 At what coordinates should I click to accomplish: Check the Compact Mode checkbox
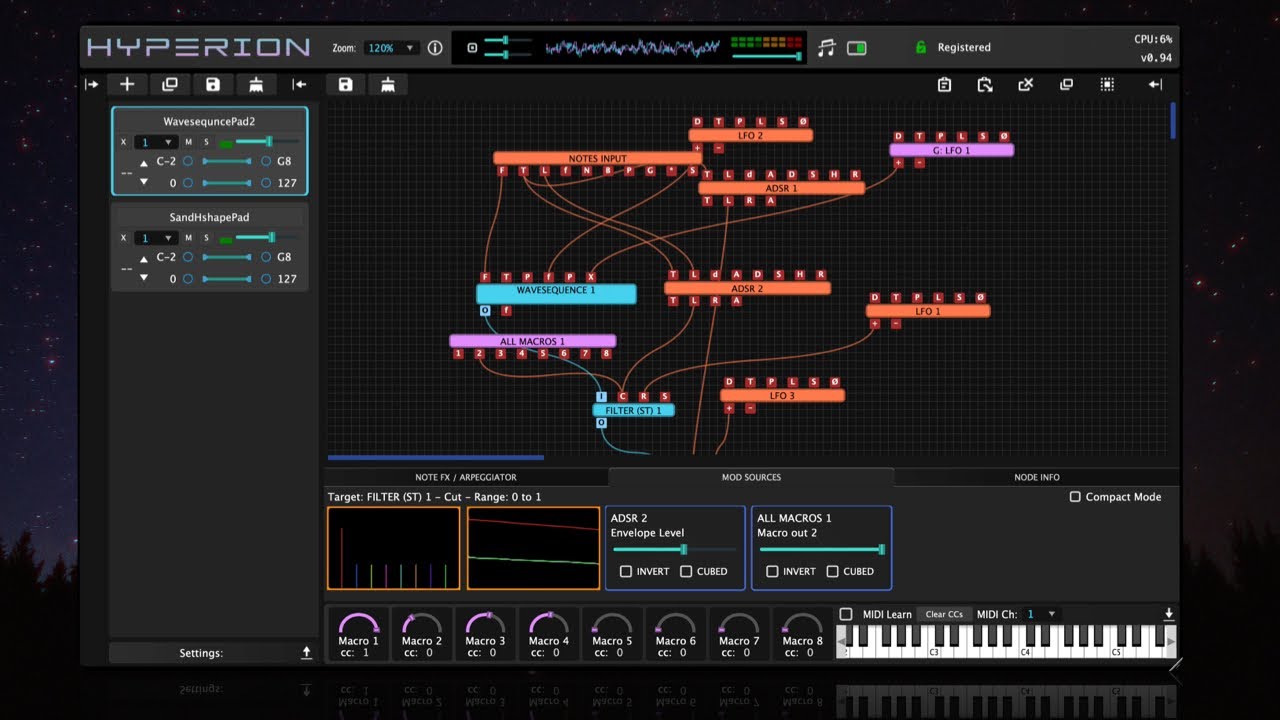click(x=1075, y=497)
